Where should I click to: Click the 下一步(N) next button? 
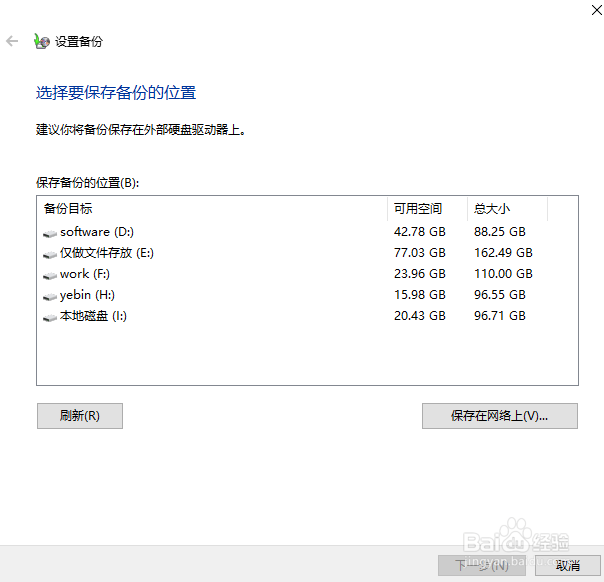pyautogui.click(x=482, y=565)
